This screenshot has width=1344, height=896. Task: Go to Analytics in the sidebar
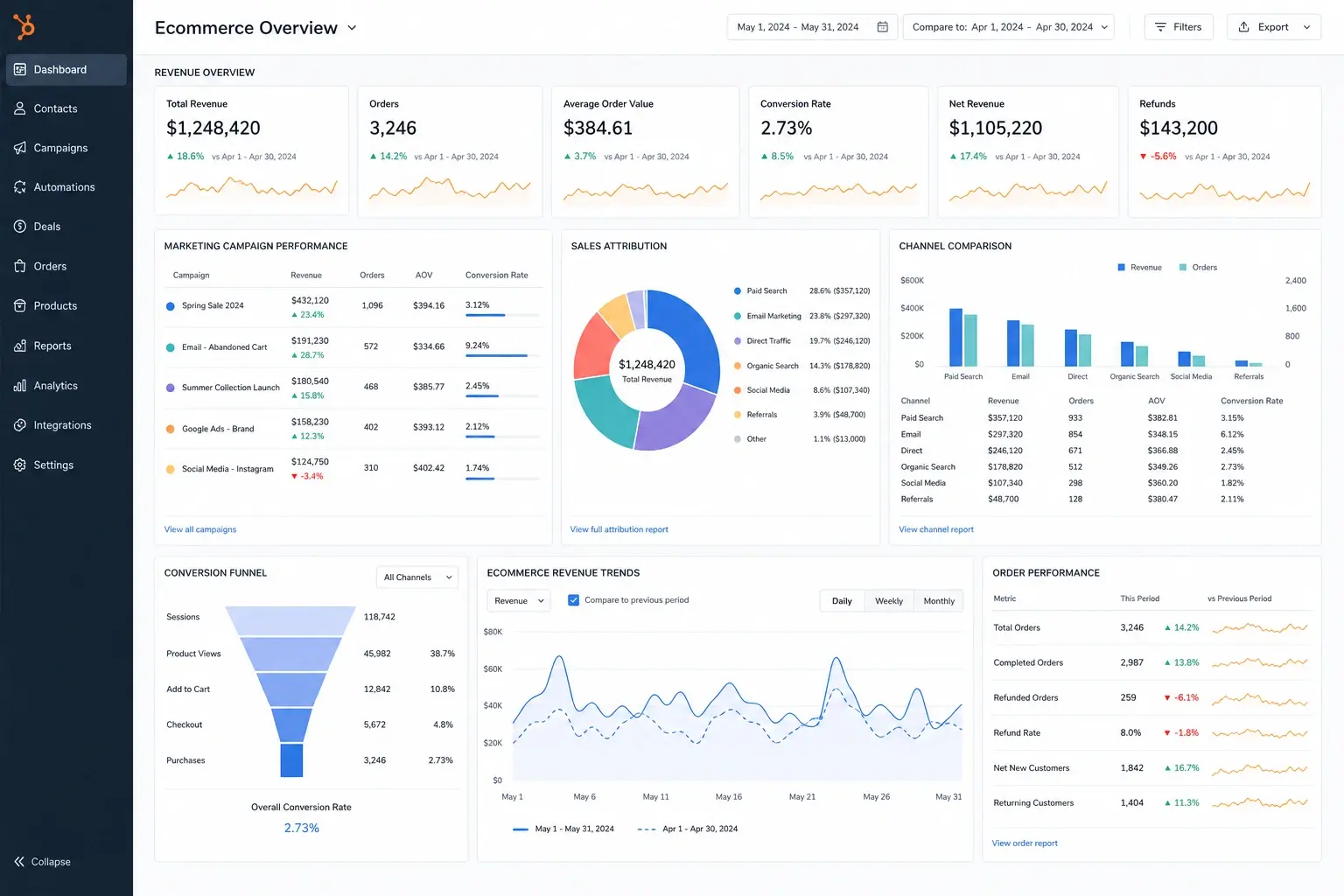pos(66,386)
